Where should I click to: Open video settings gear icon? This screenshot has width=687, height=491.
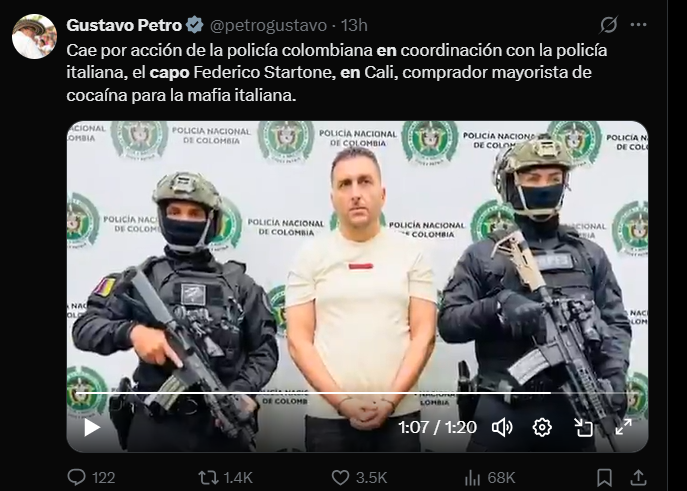542,427
